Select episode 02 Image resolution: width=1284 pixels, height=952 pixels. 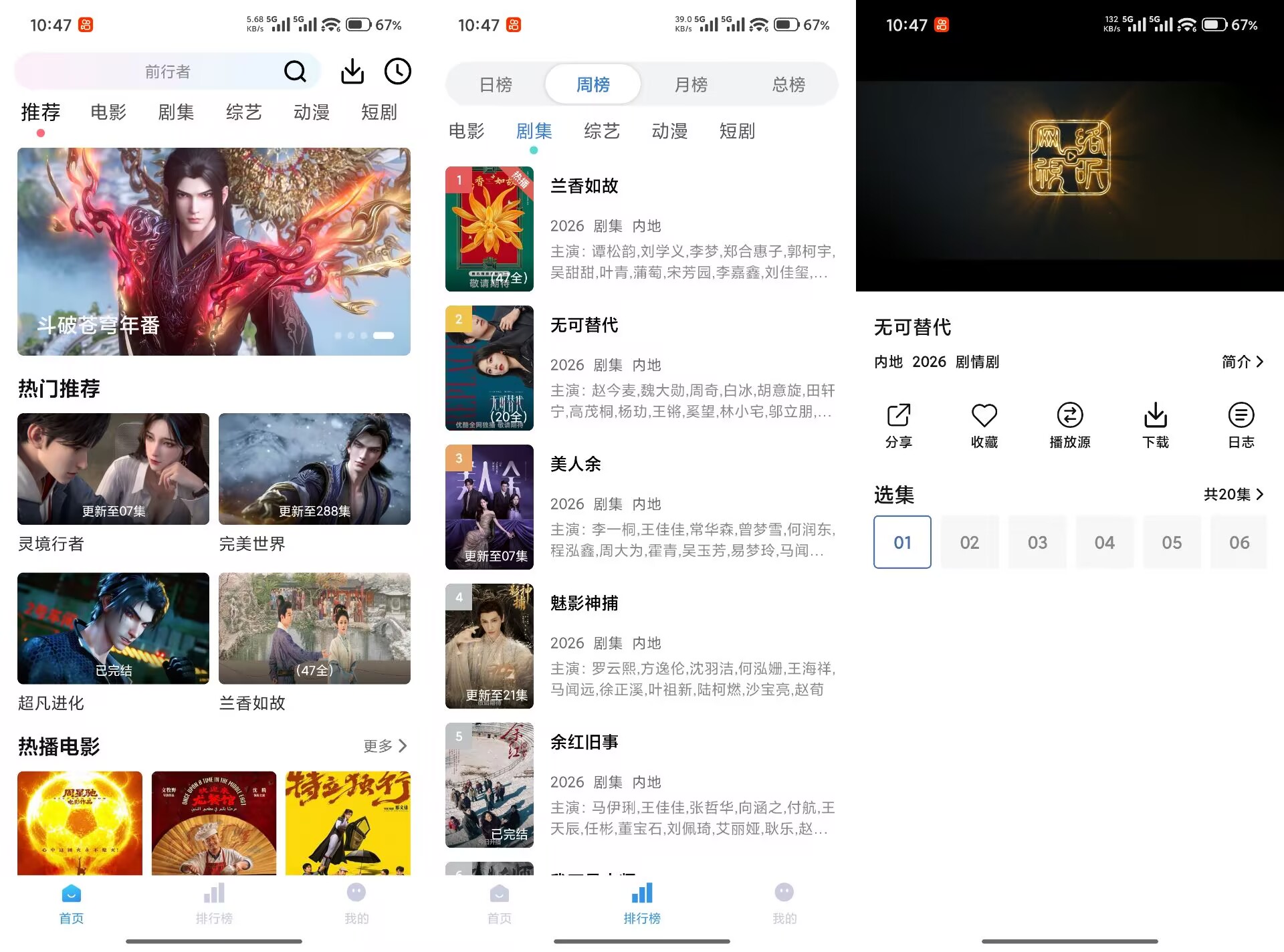point(970,542)
